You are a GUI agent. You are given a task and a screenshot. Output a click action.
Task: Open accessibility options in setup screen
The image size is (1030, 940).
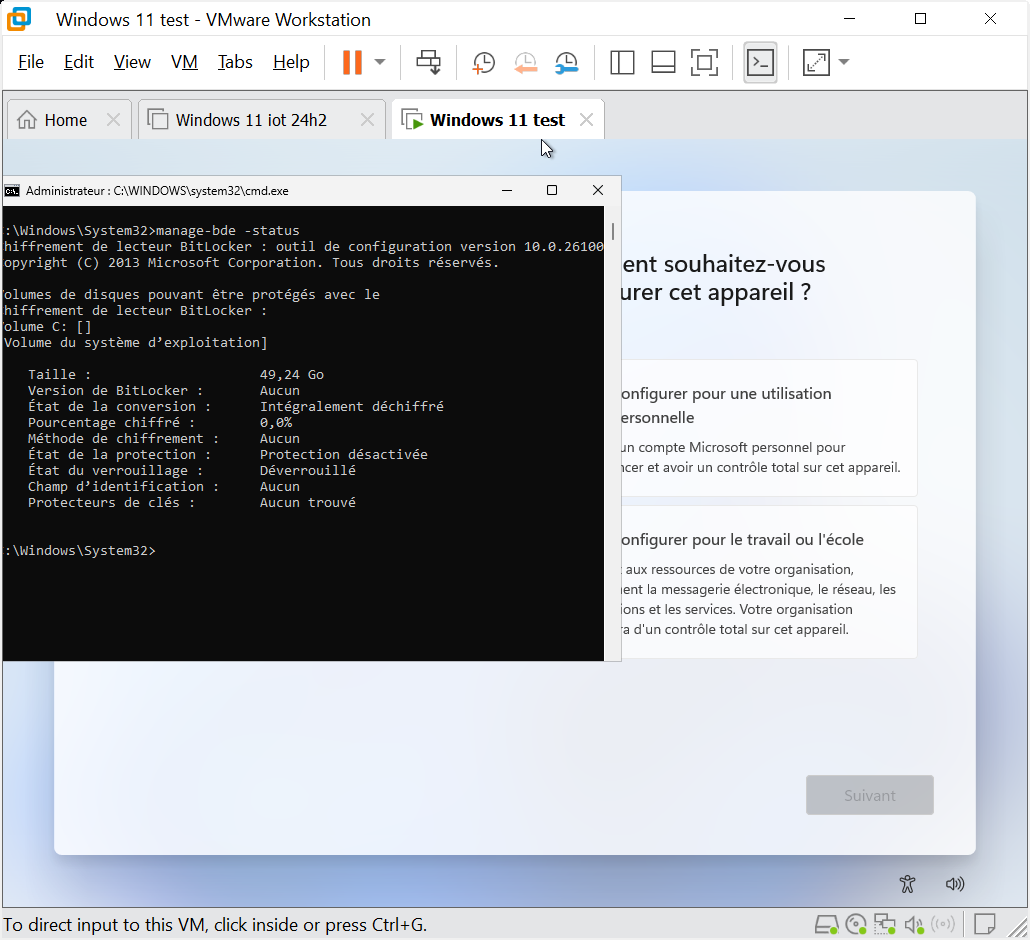907,884
